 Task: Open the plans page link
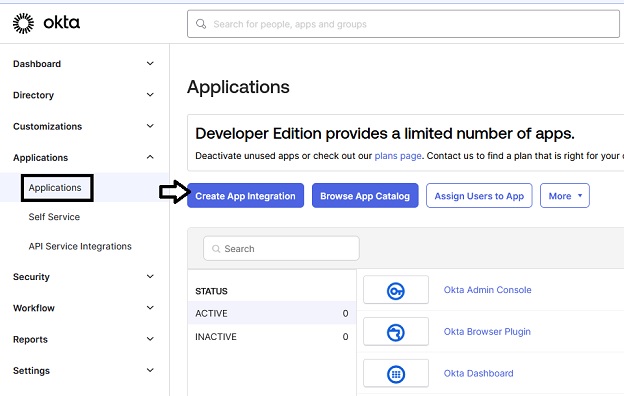[398, 156]
